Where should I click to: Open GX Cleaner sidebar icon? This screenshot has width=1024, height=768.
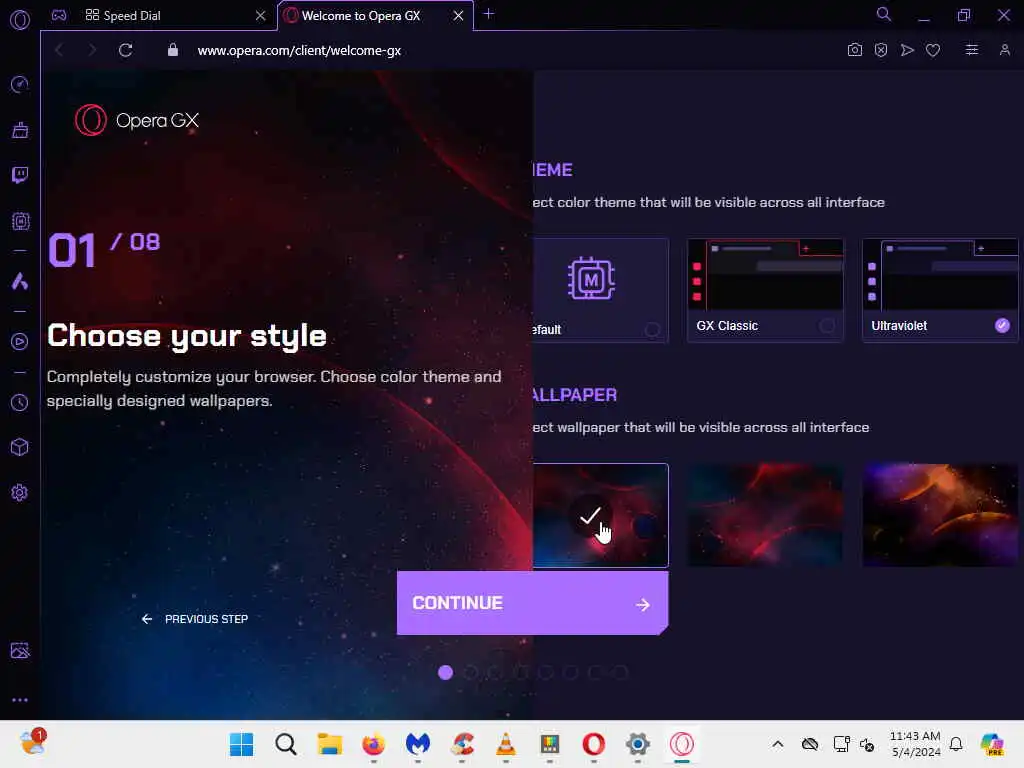click(x=20, y=130)
